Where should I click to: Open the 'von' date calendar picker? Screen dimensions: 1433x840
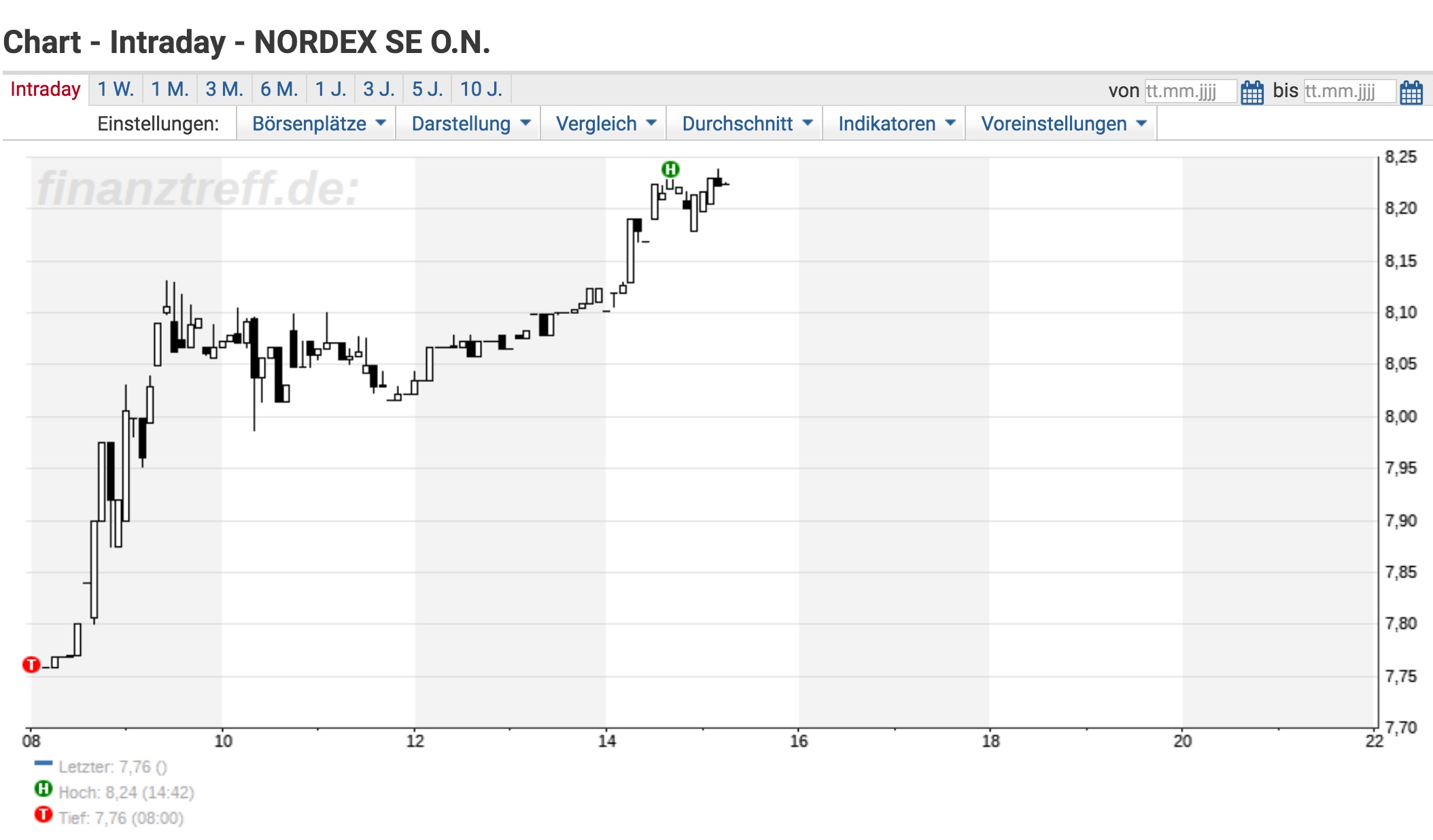point(1251,90)
